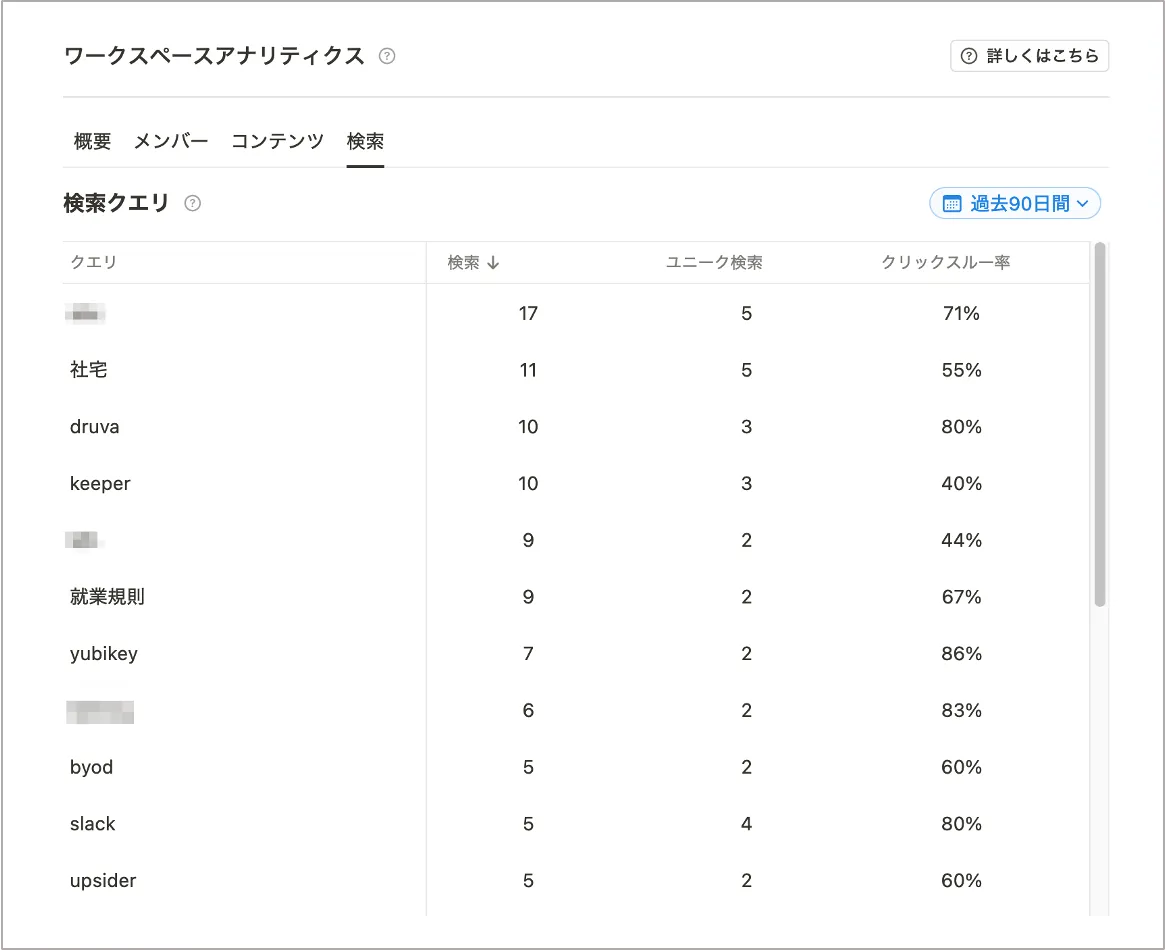
Task: Select the コンテンツ tab
Action: click(x=277, y=141)
